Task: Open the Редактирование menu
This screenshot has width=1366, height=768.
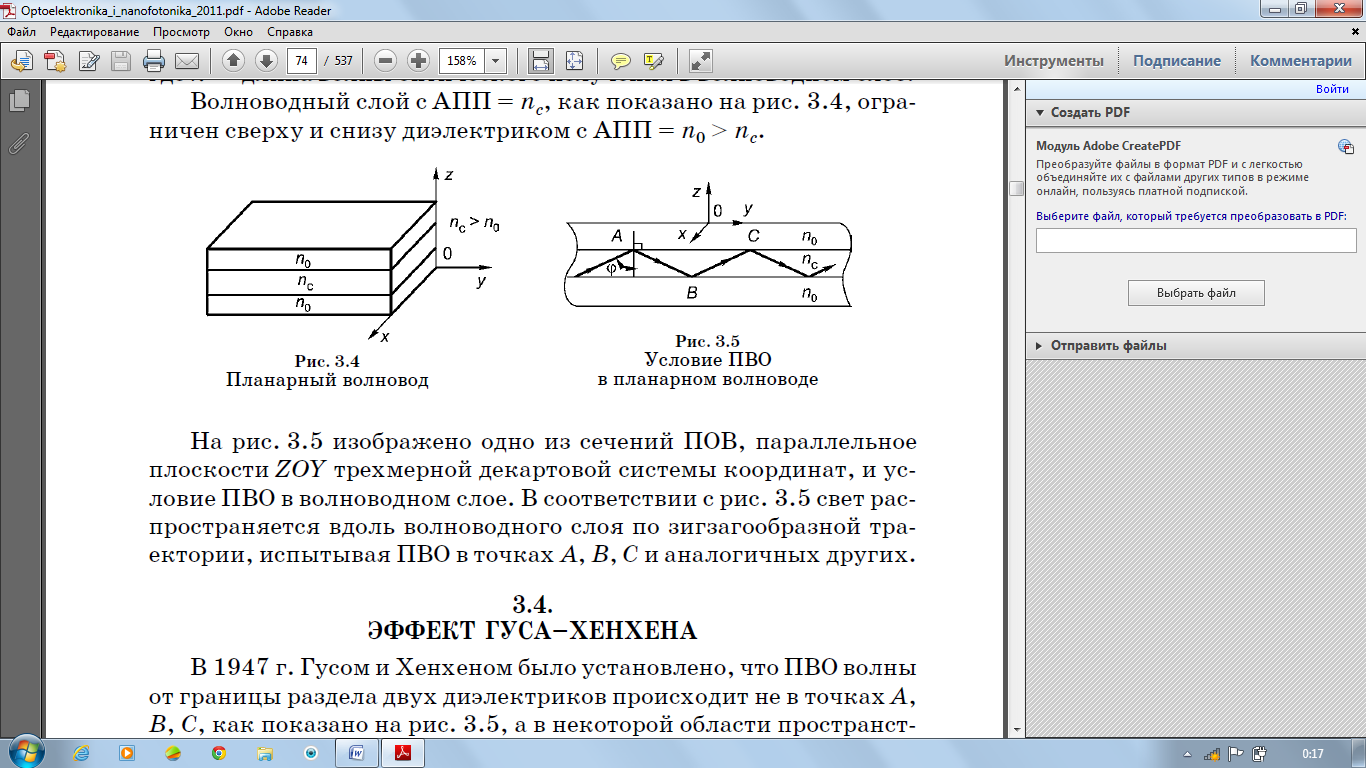Action: click(95, 32)
